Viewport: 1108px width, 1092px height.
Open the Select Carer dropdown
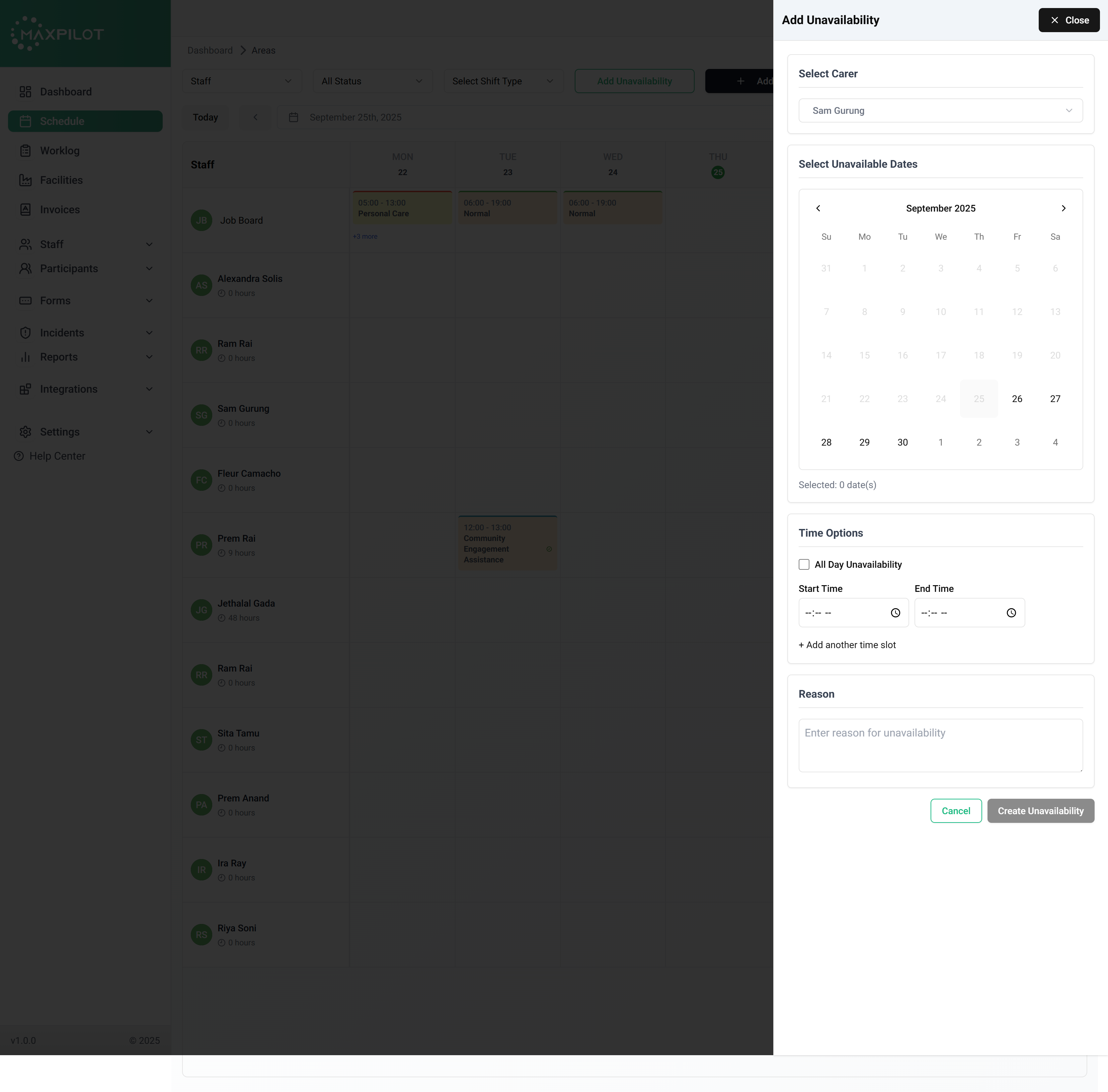pos(941,111)
